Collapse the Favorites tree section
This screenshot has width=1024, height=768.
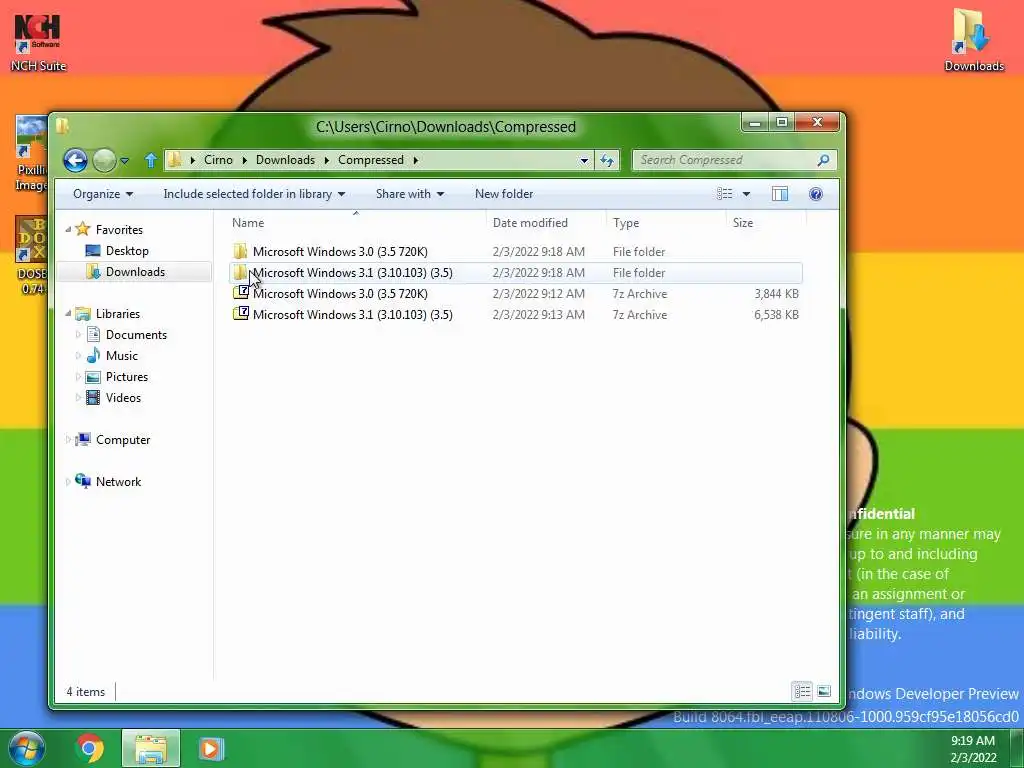(x=68, y=229)
